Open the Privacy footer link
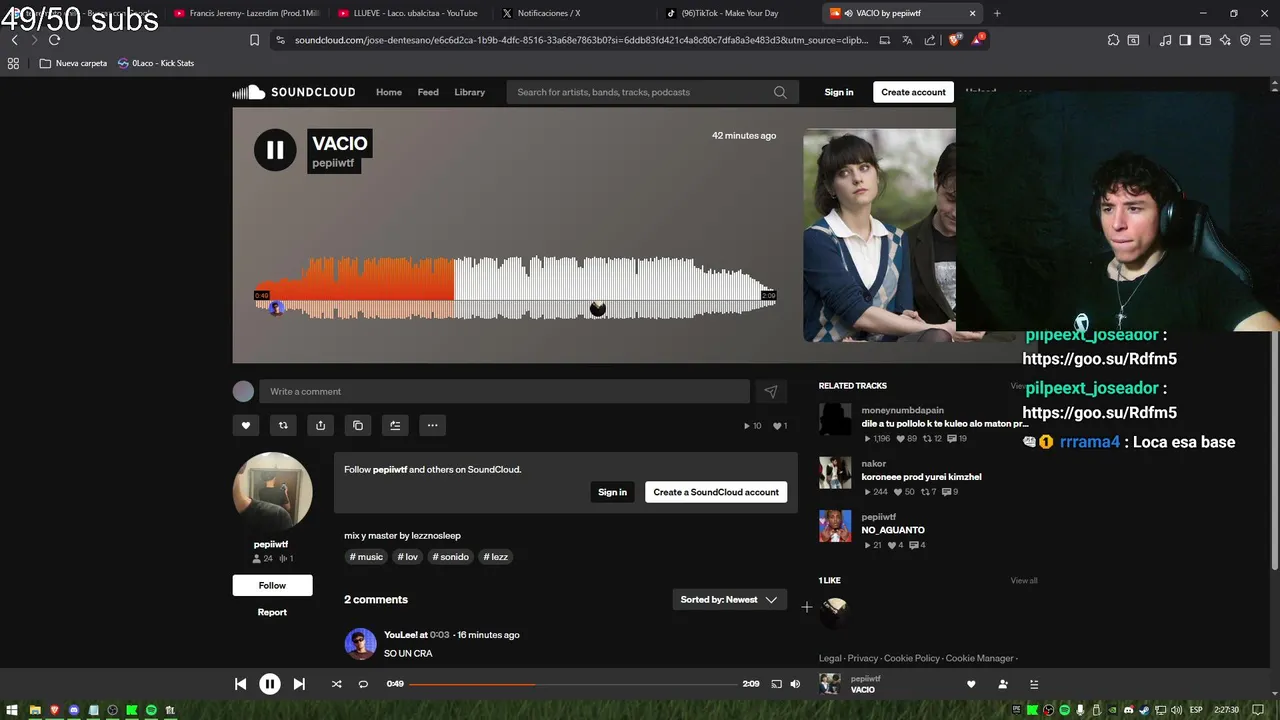The image size is (1280, 720). pyautogui.click(x=862, y=658)
